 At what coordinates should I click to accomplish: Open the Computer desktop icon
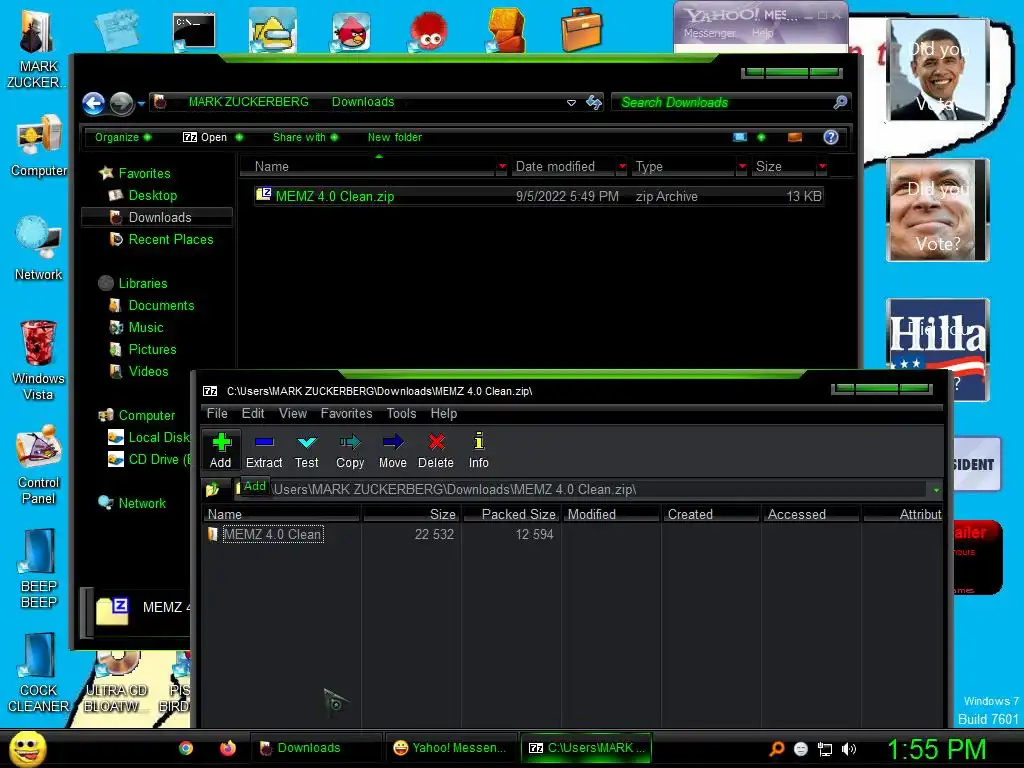[39, 146]
